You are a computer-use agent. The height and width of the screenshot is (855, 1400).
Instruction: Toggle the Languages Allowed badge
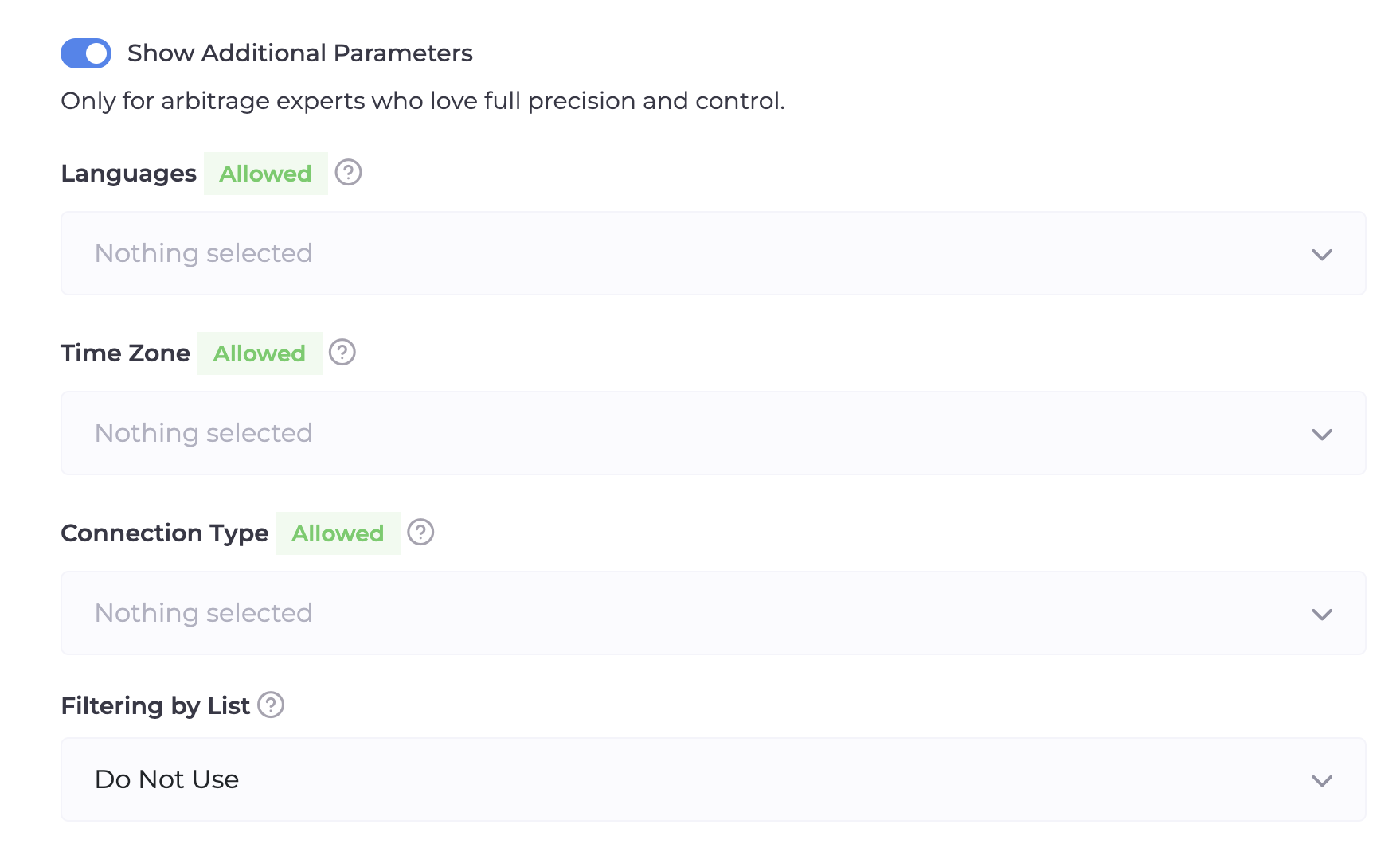point(265,174)
